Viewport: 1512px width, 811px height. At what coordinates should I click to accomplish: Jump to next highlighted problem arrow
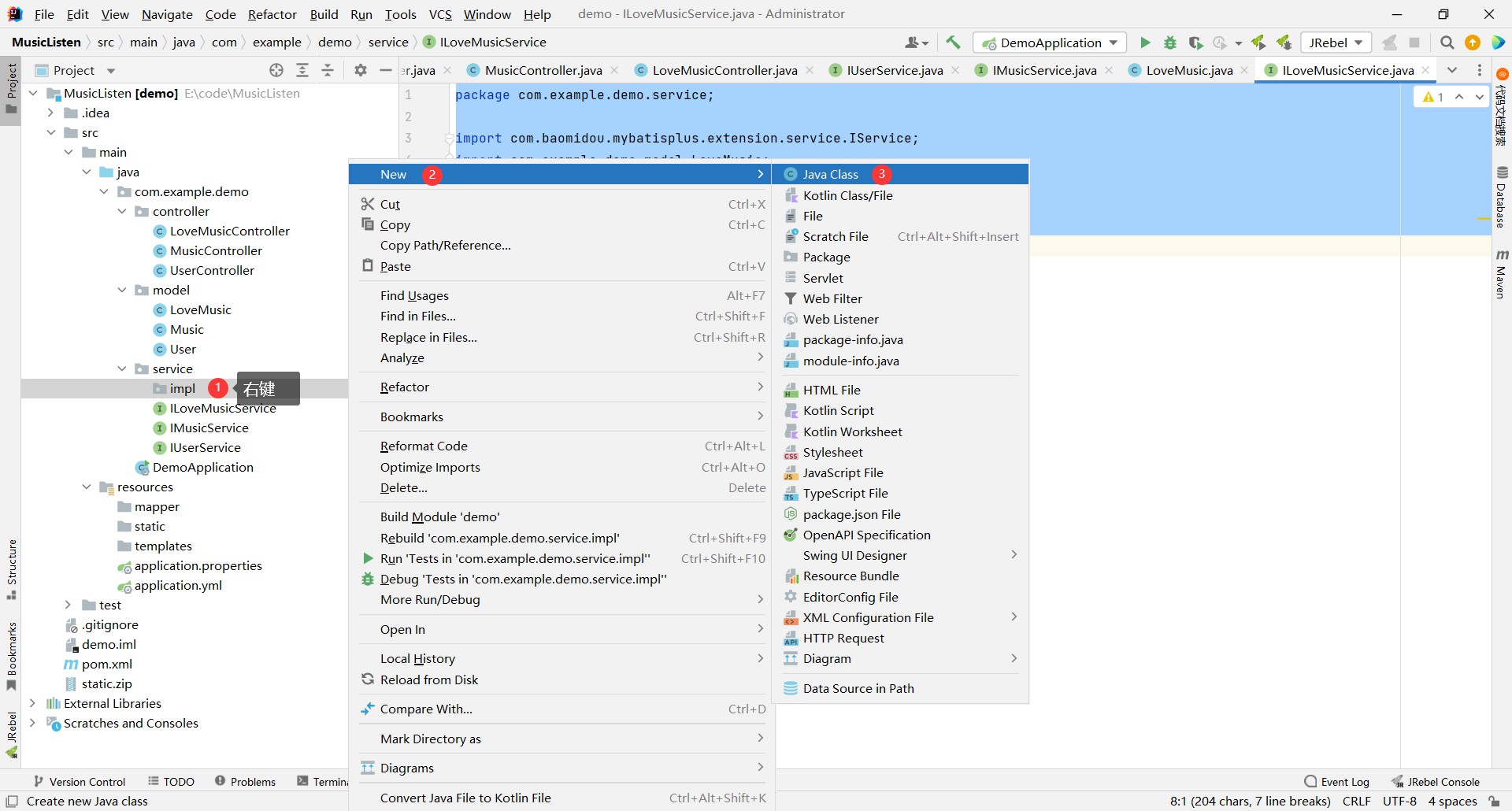click(1480, 97)
